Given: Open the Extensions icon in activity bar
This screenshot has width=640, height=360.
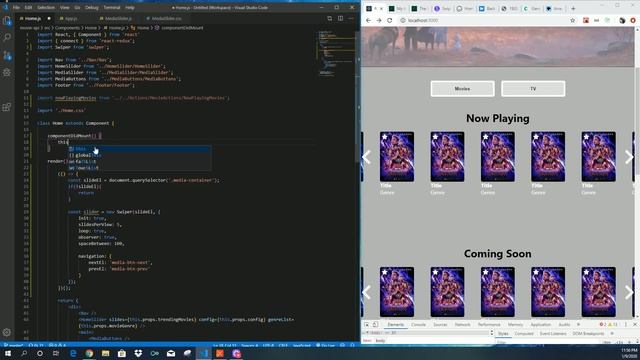Looking at the screenshot, I should pos(7,107).
